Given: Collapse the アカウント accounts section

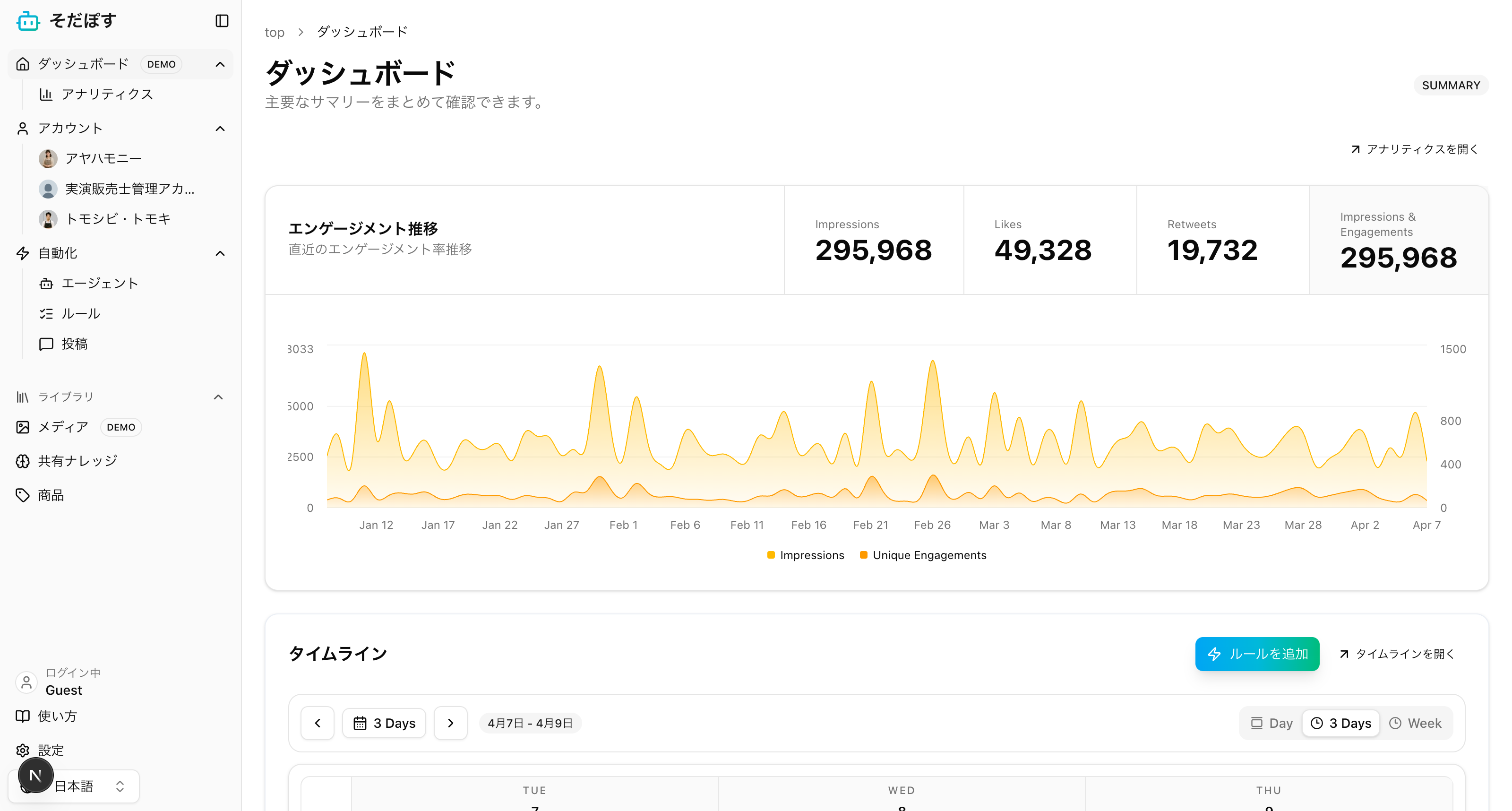Looking at the screenshot, I should 220,128.
